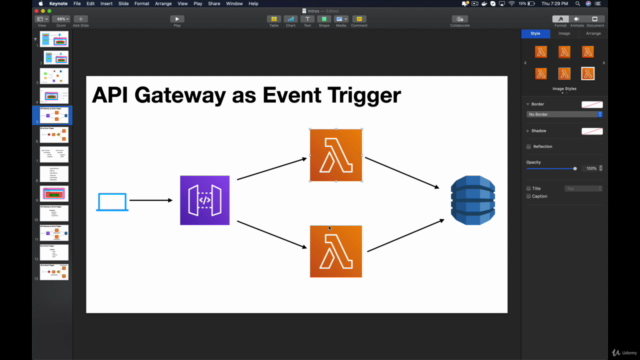The width and height of the screenshot is (640, 360).
Task: Open the Help menu
Action: [253, 4]
